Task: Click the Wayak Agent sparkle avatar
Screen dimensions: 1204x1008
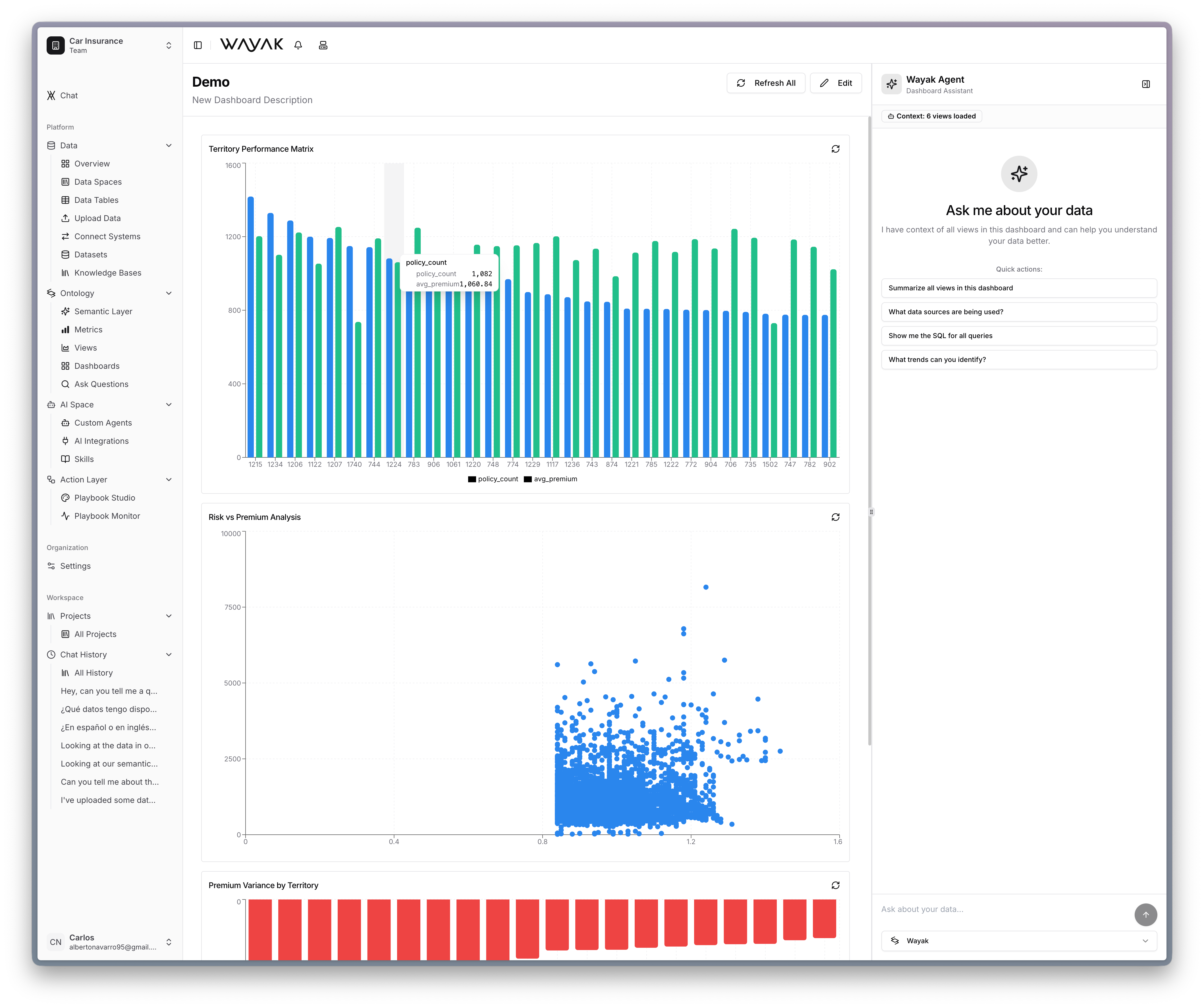Action: (892, 84)
